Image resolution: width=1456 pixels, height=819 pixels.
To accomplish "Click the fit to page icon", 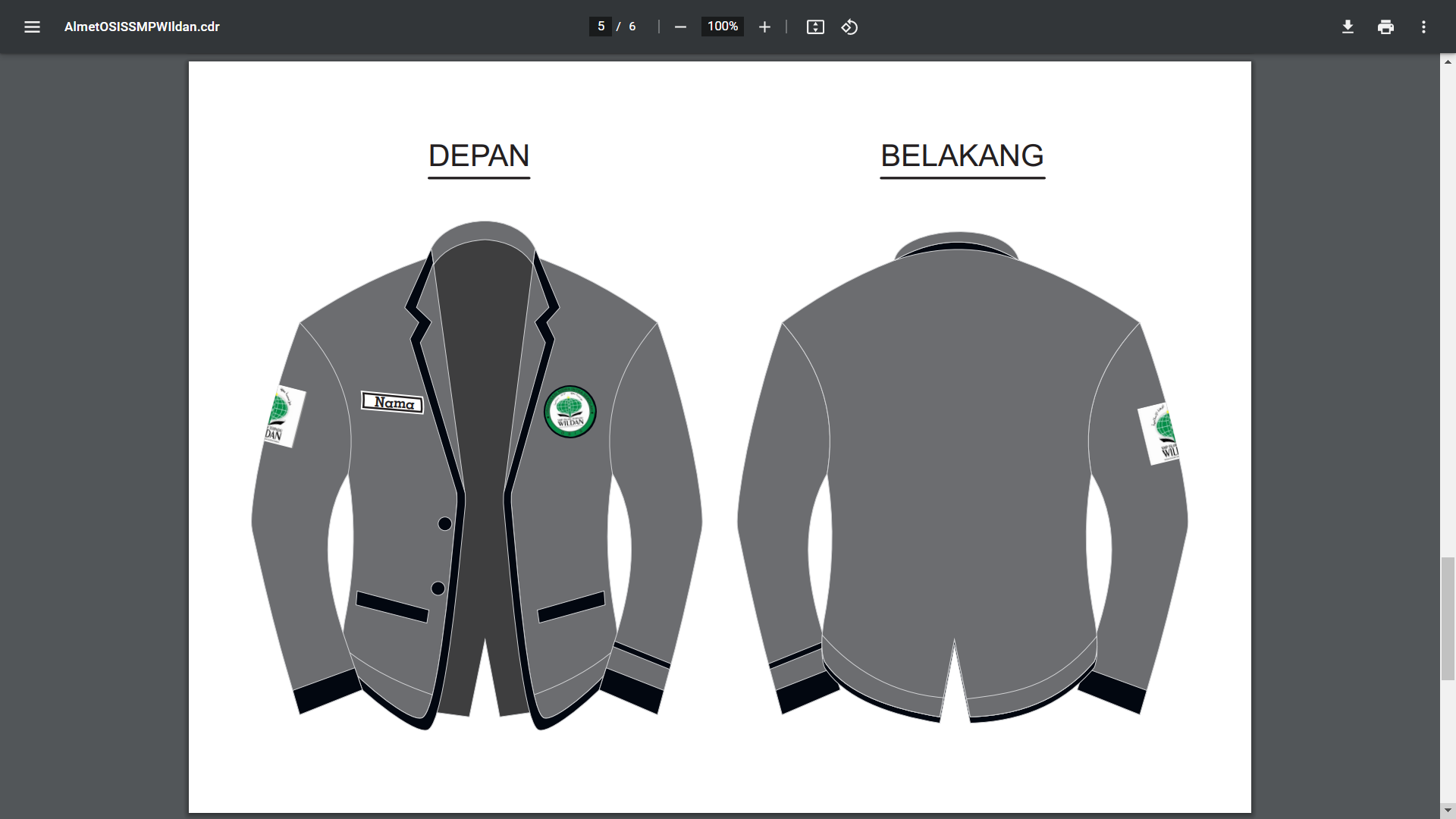I will coord(815,27).
